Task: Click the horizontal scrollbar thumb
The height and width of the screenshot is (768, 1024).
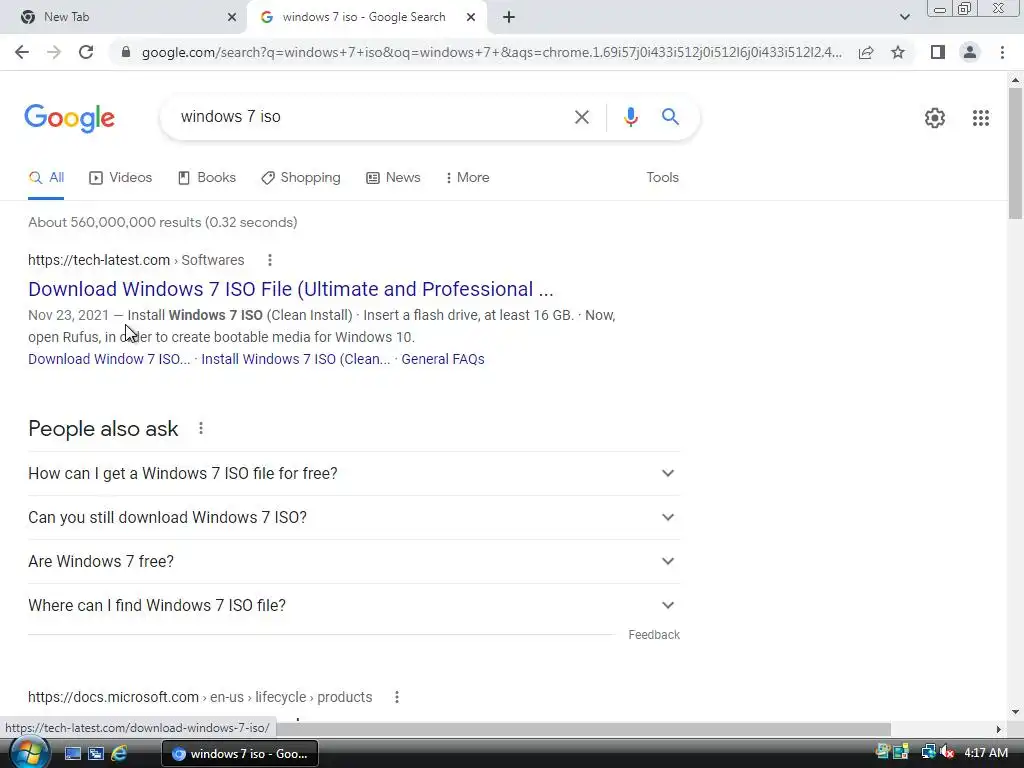Action: tap(583, 729)
